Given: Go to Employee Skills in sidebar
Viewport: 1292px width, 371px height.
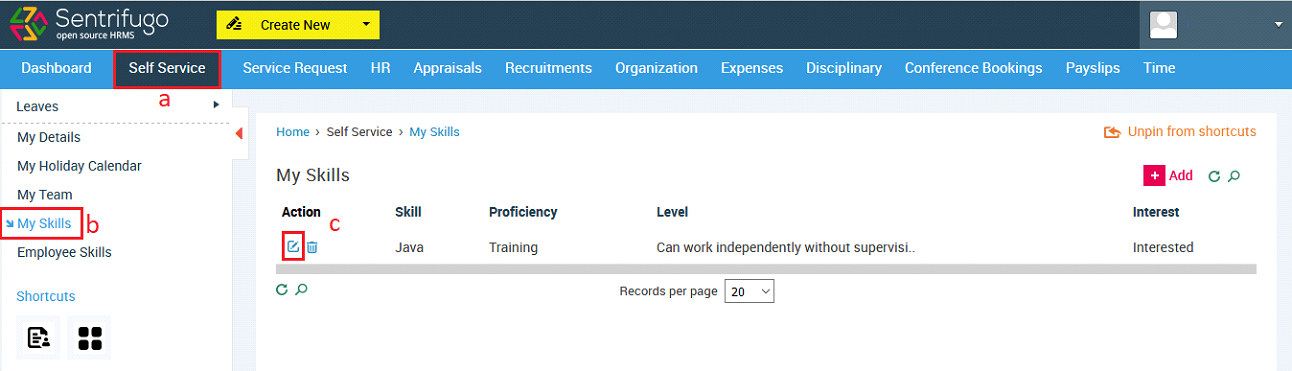Looking at the screenshot, I should click(64, 252).
